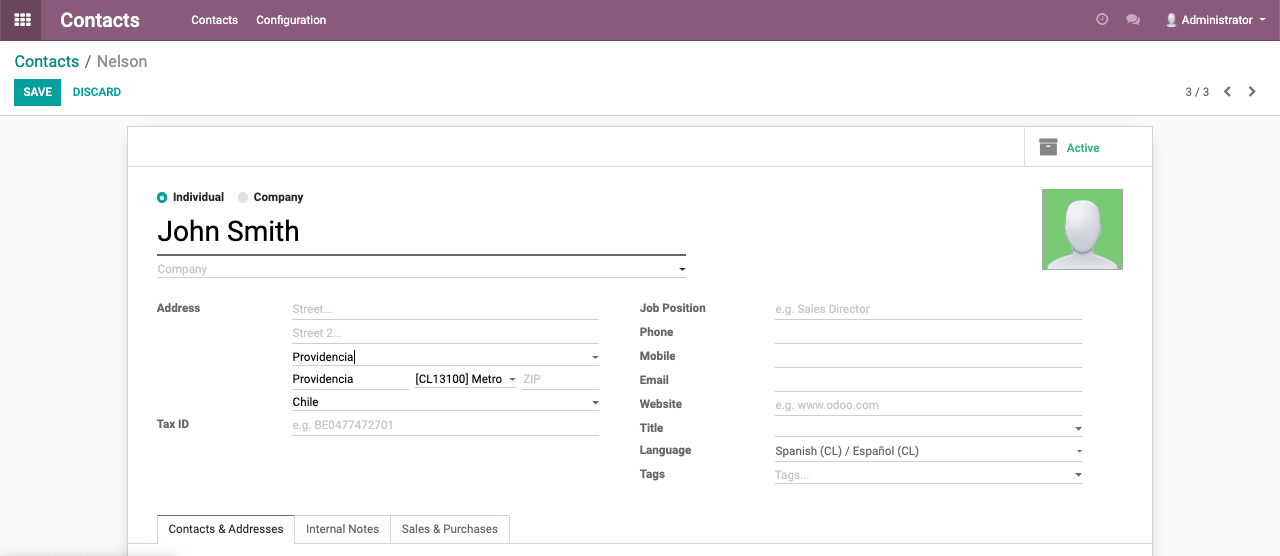Image resolution: width=1280 pixels, height=556 pixels.
Task: Open the Configuration menu
Action: coord(291,20)
